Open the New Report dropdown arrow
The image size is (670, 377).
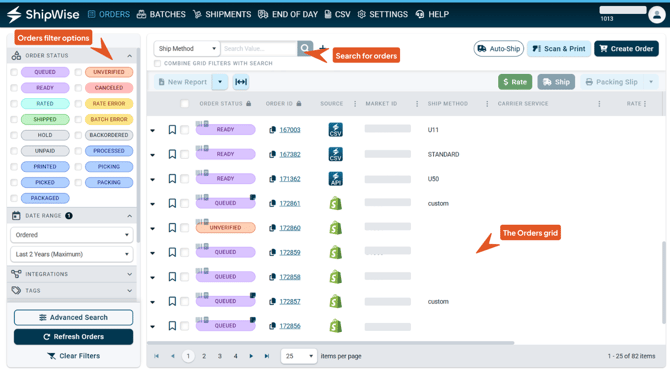point(220,82)
